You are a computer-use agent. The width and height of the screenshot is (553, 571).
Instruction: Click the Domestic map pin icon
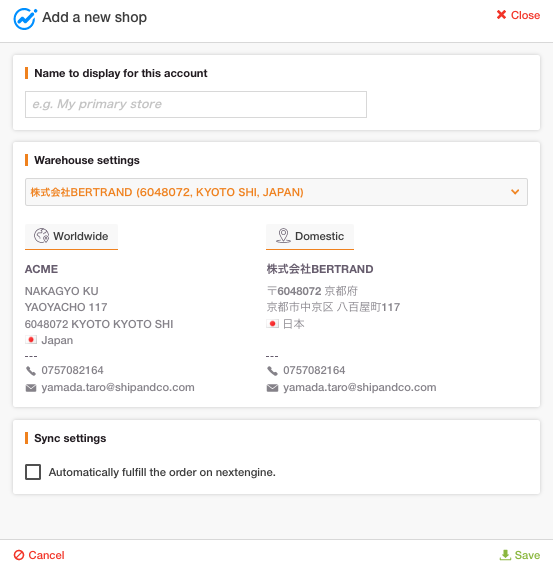click(x=283, y=236)
